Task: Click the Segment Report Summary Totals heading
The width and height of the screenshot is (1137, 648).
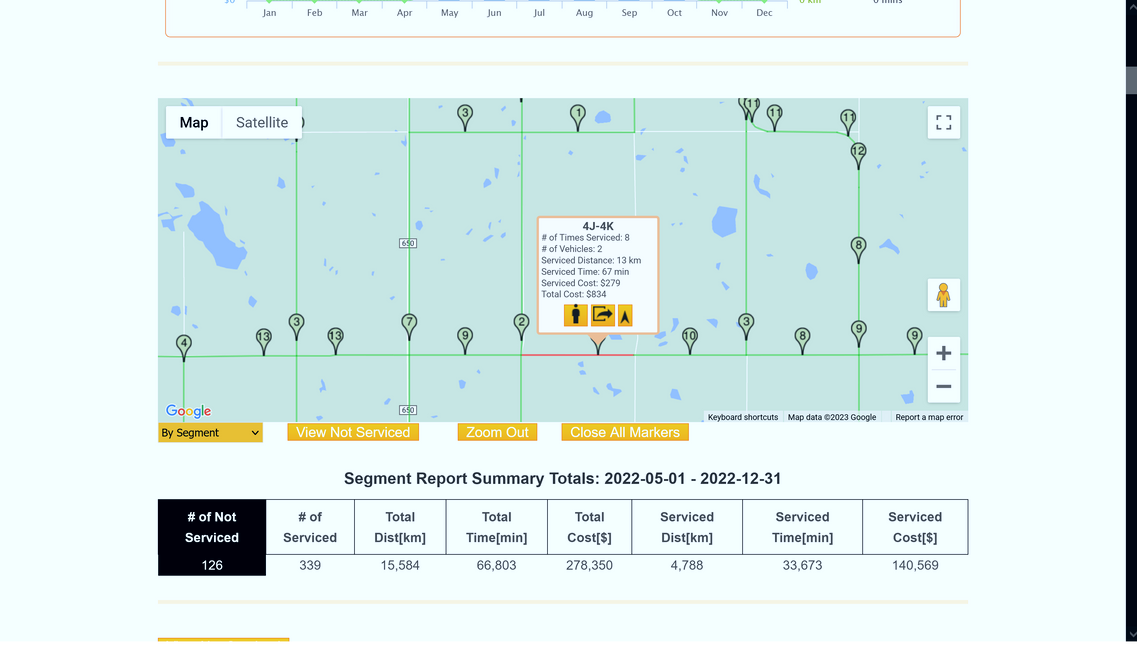Action: 563,478
